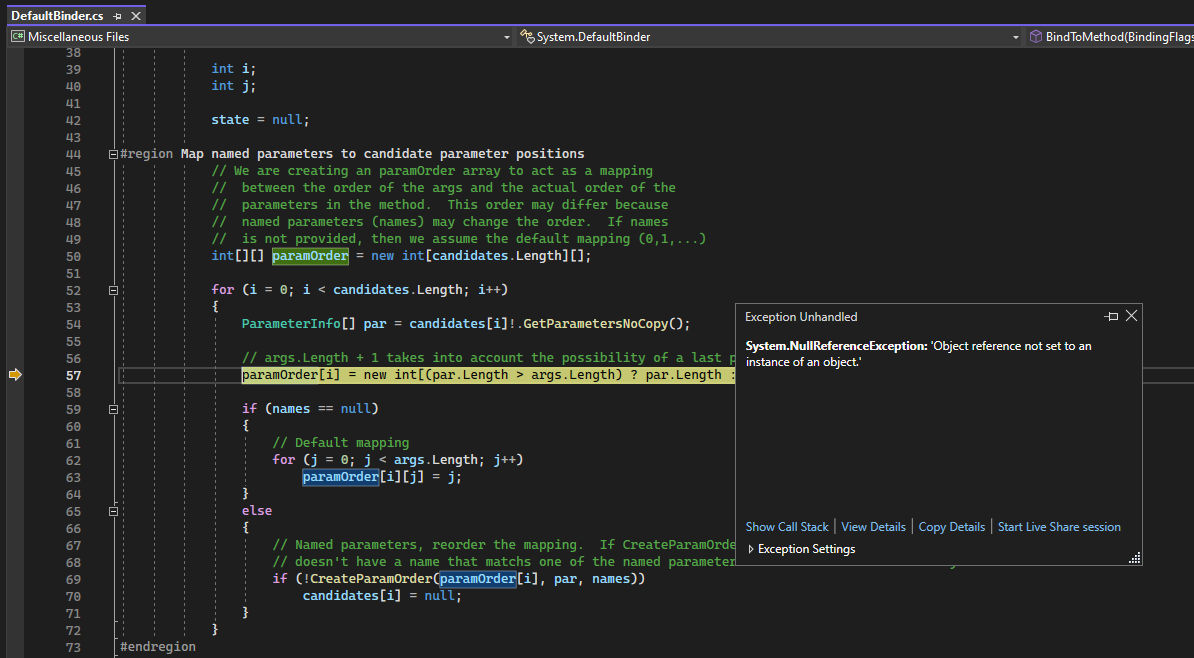Screen dimensions: 1194x658
Task: Click the yellow current-statement arrow in margin
Action: point(15,375)
